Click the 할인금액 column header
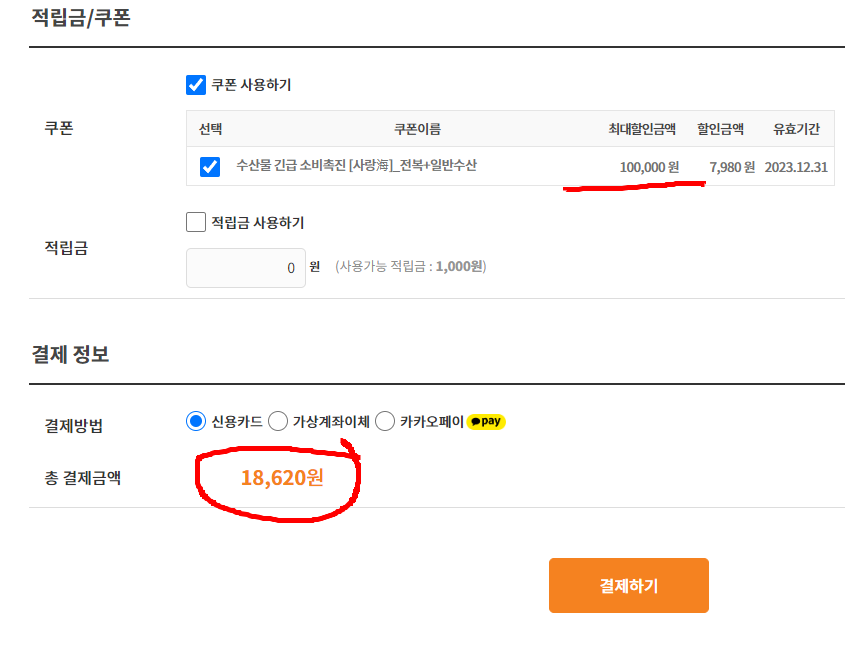This screenshot has height=650, width=851. click(x=720, y=129)
